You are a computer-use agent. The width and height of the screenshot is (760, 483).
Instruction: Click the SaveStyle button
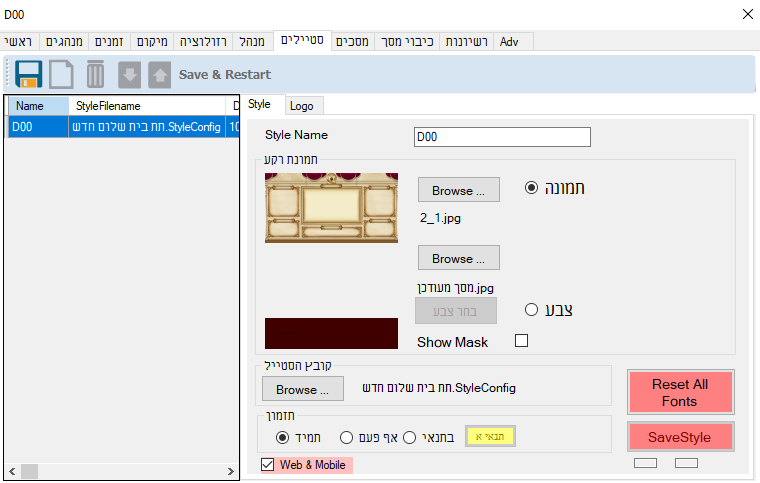680,437
